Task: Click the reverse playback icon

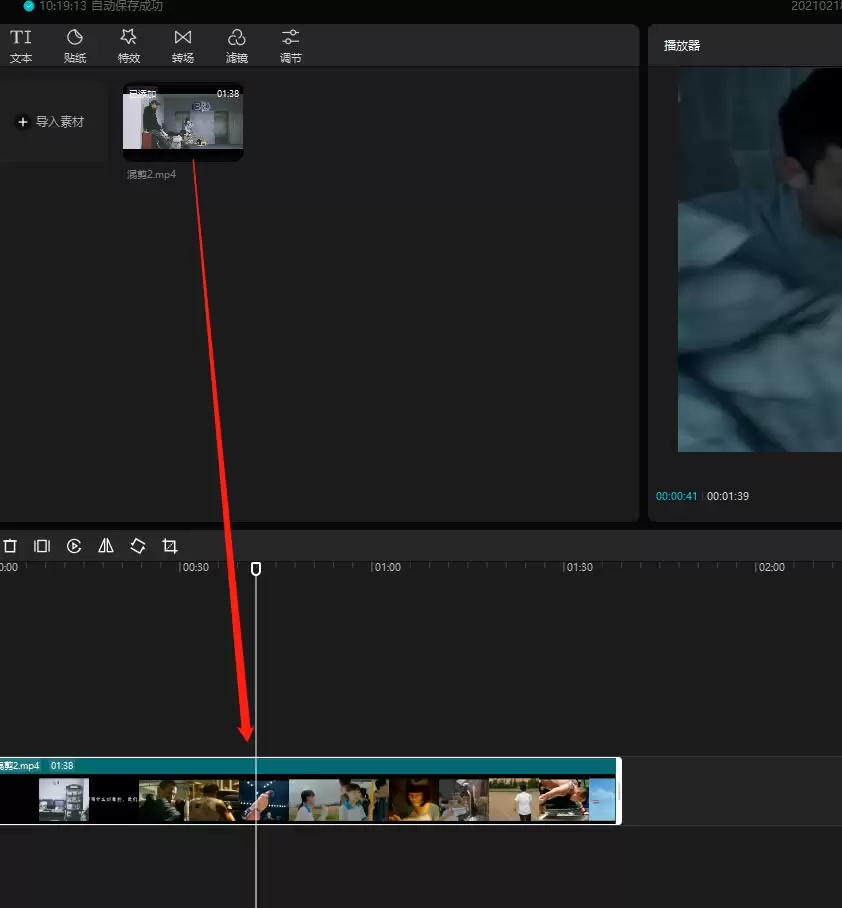Action: click(73, 546)
